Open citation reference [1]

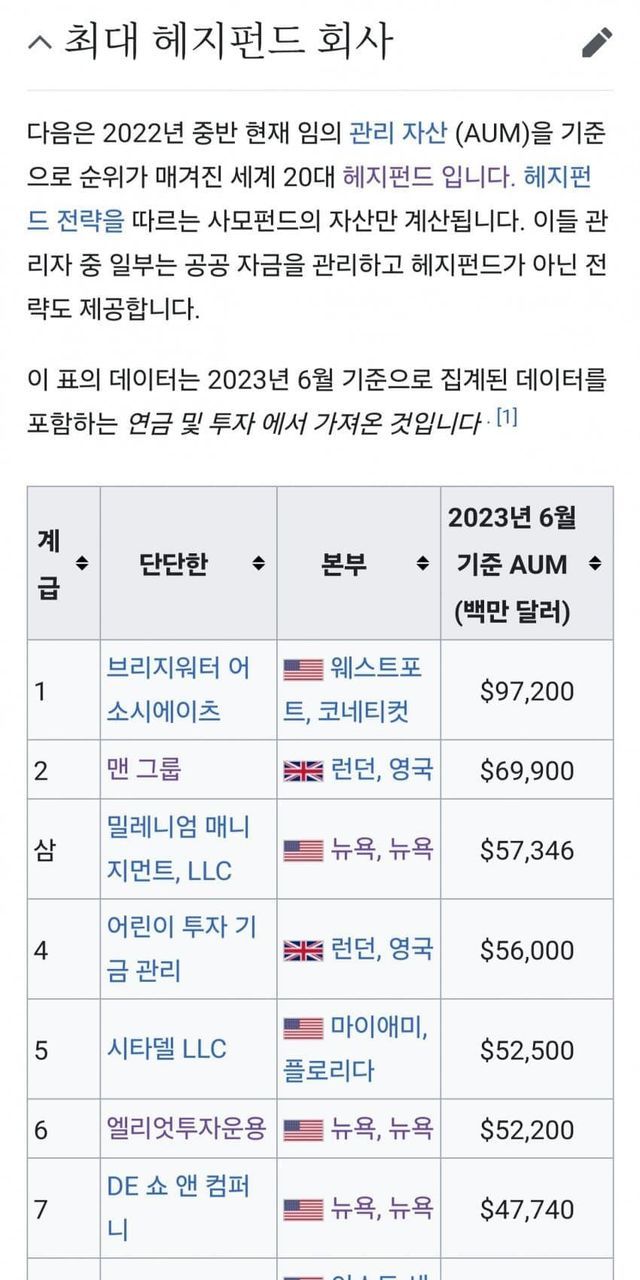[507, 418]
